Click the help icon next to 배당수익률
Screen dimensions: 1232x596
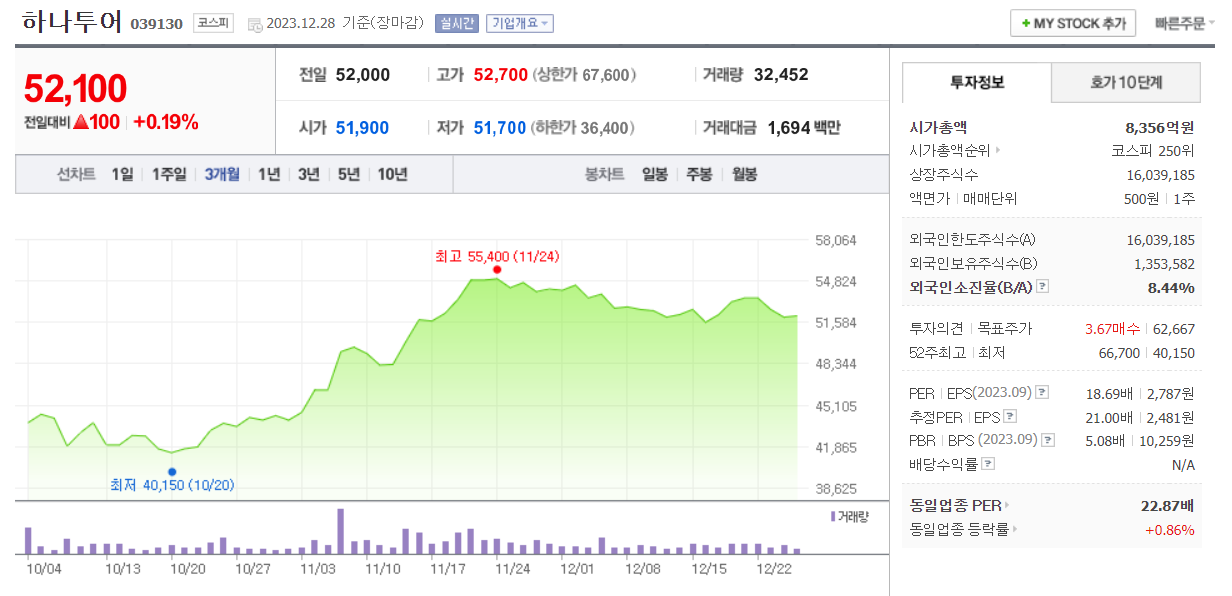(x=988, y=464)
